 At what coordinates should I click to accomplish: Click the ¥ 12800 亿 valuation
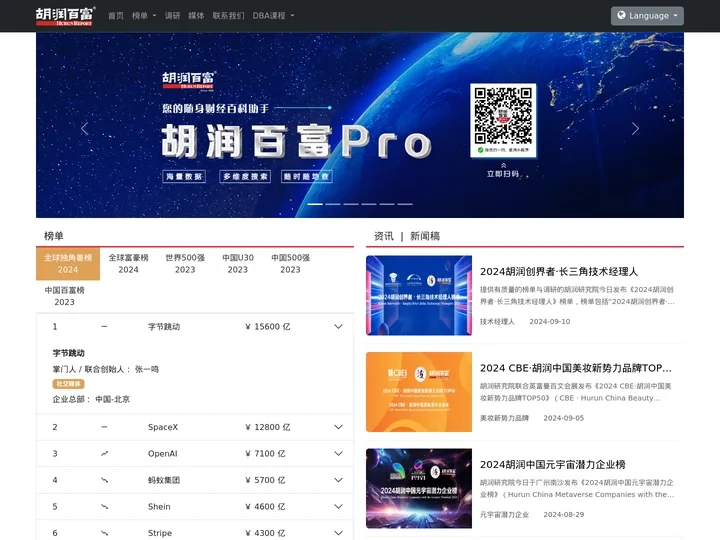point(268,427)
